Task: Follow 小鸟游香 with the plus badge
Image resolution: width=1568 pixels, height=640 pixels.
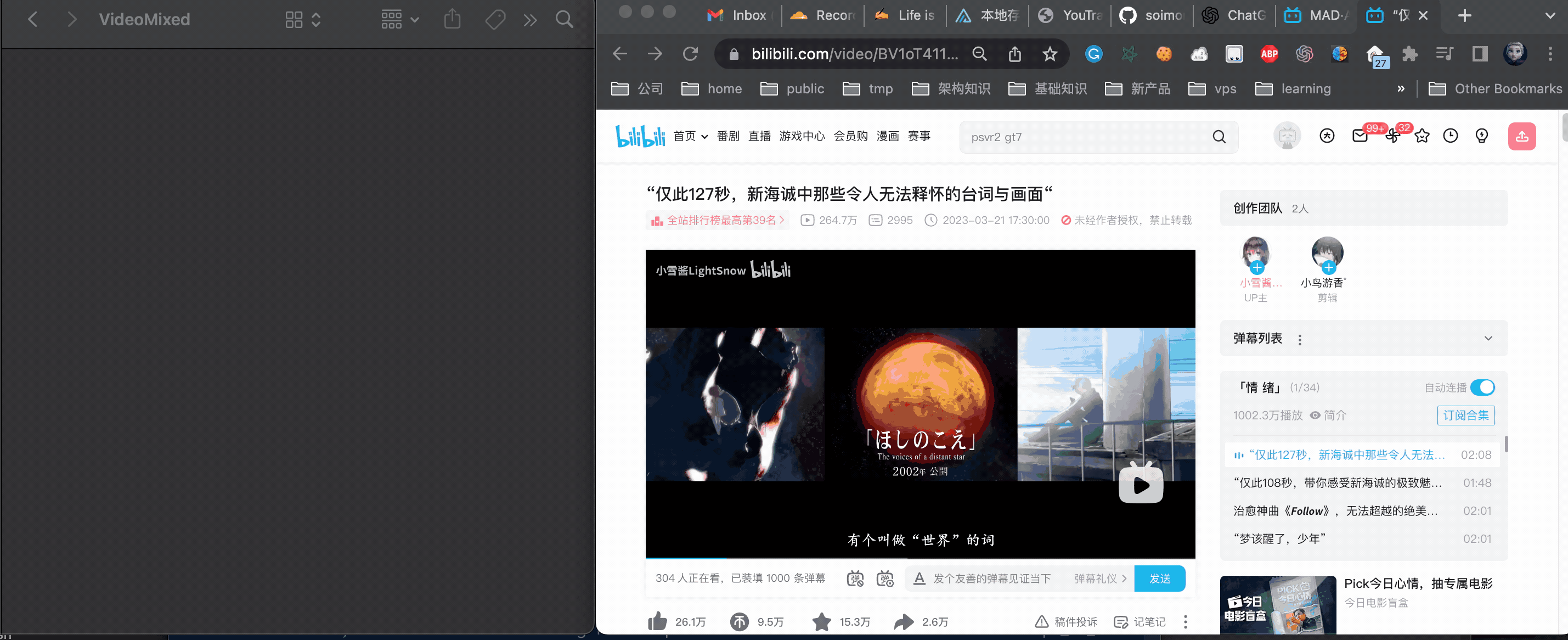Action: tap(1328, 268)
